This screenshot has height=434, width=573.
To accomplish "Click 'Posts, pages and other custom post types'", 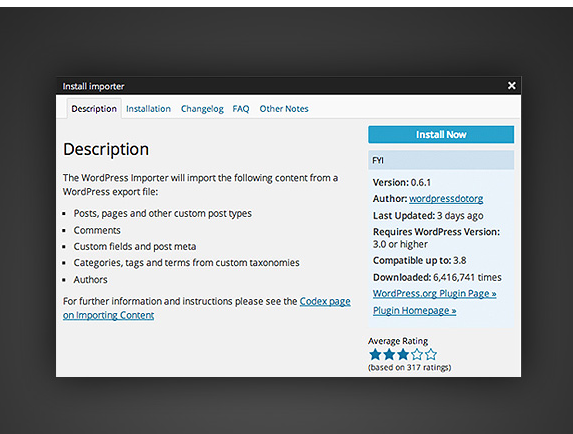I will [163, 213].
